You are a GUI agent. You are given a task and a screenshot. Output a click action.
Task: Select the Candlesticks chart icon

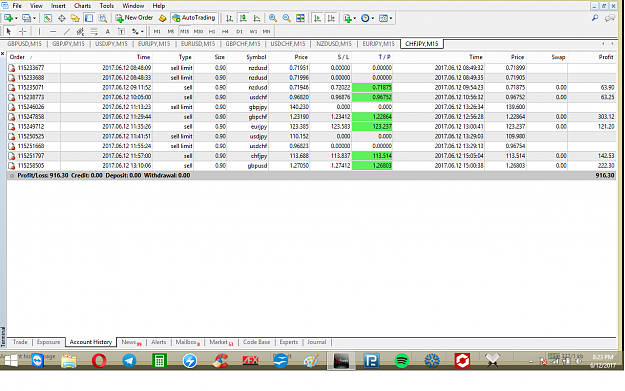click(x=243, y=18)
